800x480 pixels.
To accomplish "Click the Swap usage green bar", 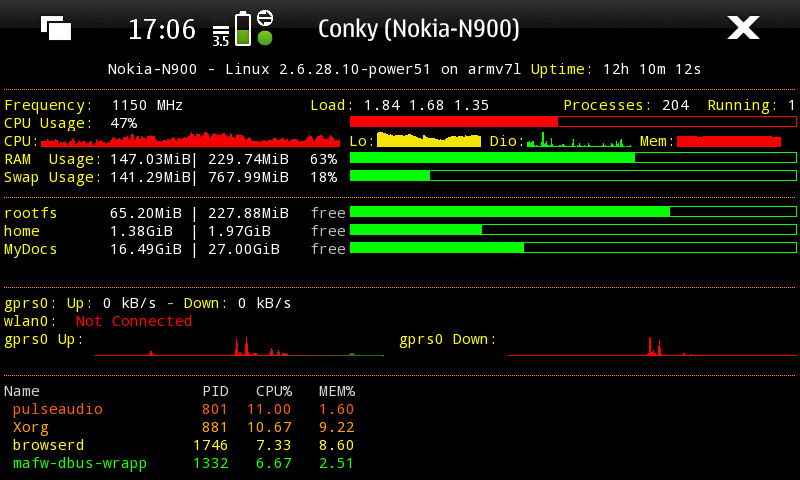I will coord(573,176).
